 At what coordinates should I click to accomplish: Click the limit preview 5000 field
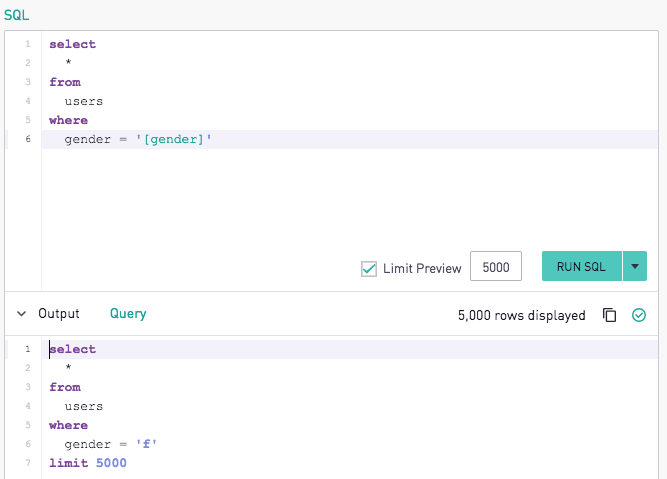(x=496, y=266)
